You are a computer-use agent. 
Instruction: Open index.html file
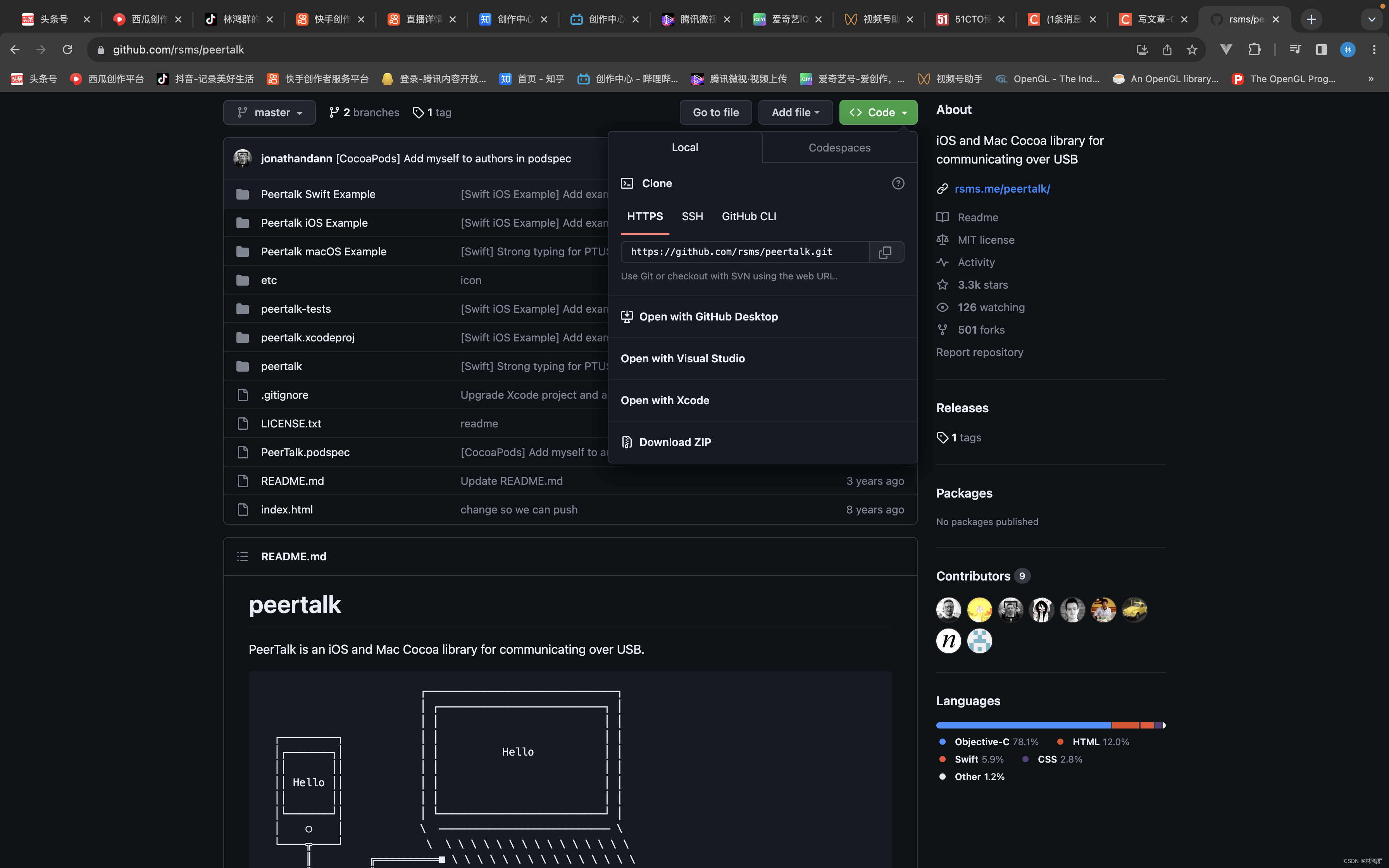(x=287, y=510)
